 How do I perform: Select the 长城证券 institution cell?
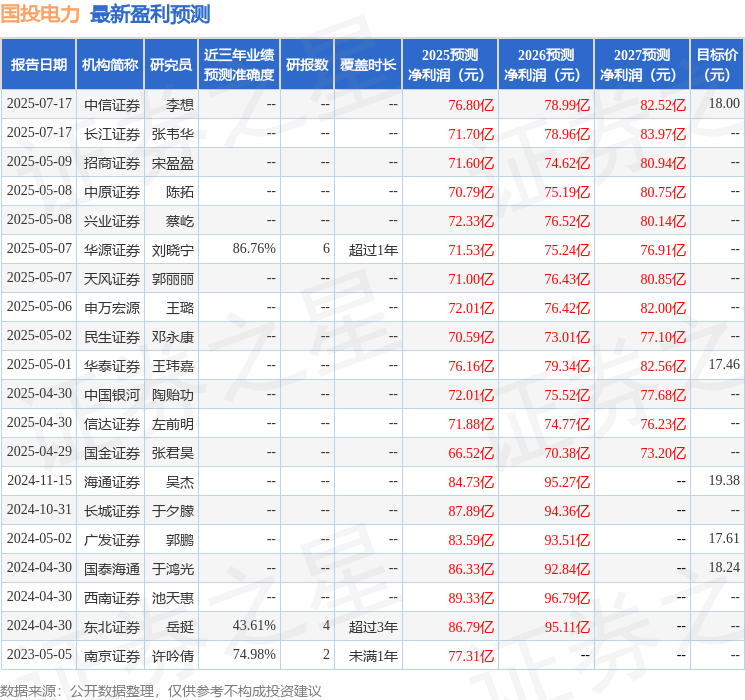tap(112, 510)
